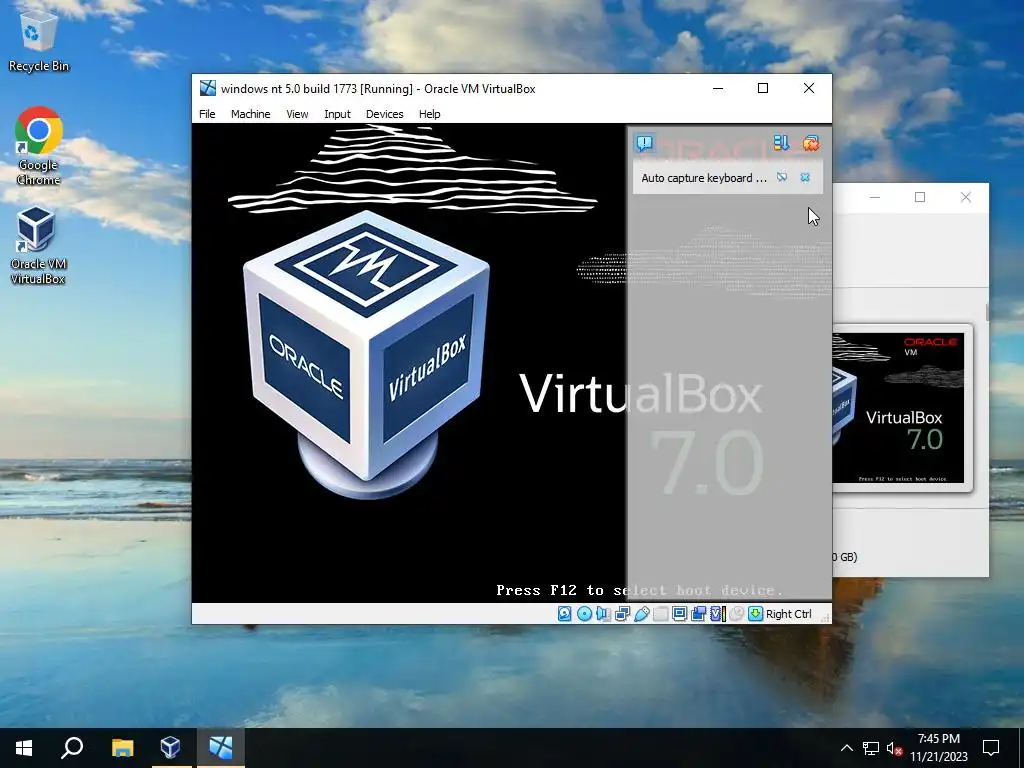Viewport: 1024px width, 768px height.
Task: Click the Right Ctrl host key label
Action: (x=789, y=614)
